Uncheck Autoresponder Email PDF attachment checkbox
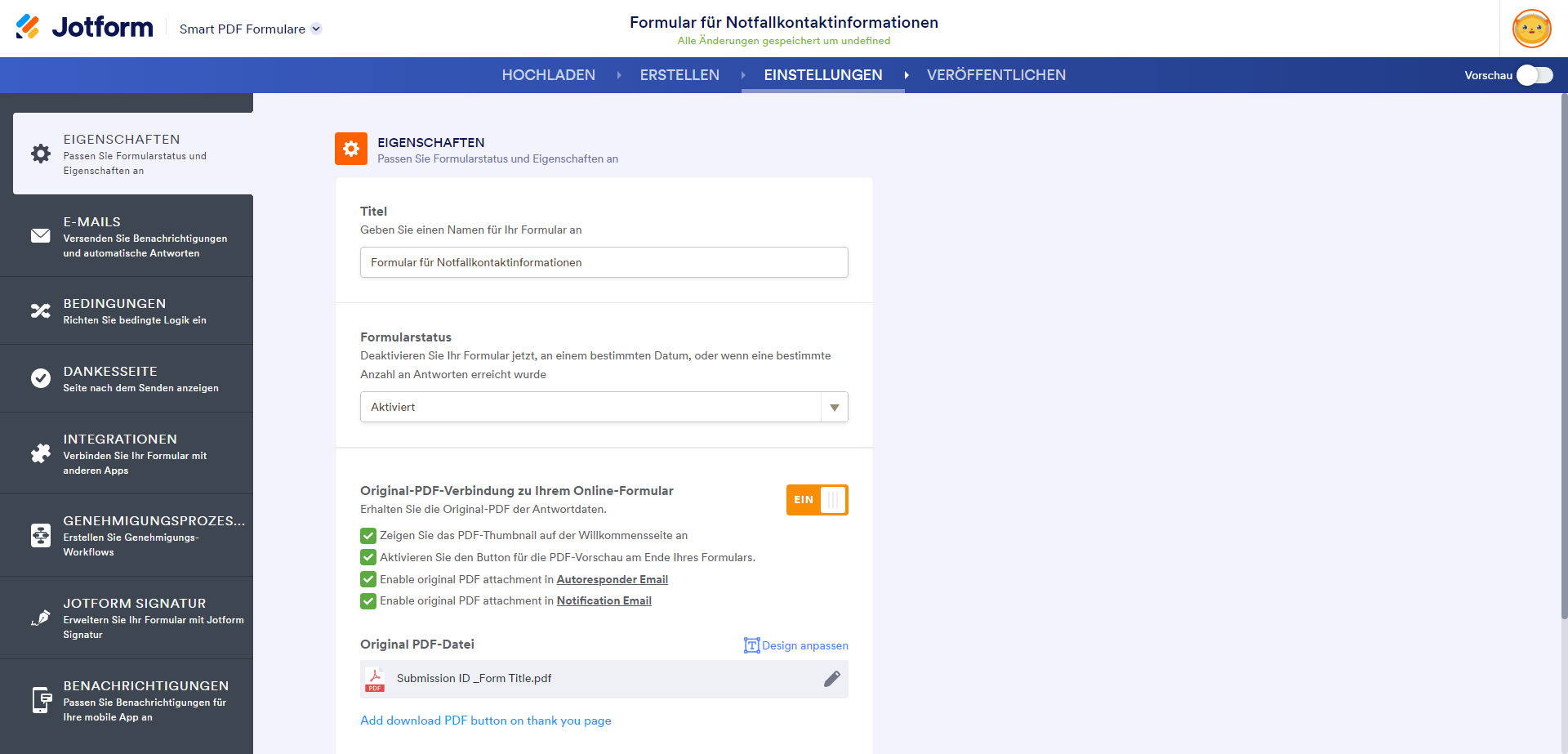The width and height of the screenshot is (1568, 754). tap(368, 579)
